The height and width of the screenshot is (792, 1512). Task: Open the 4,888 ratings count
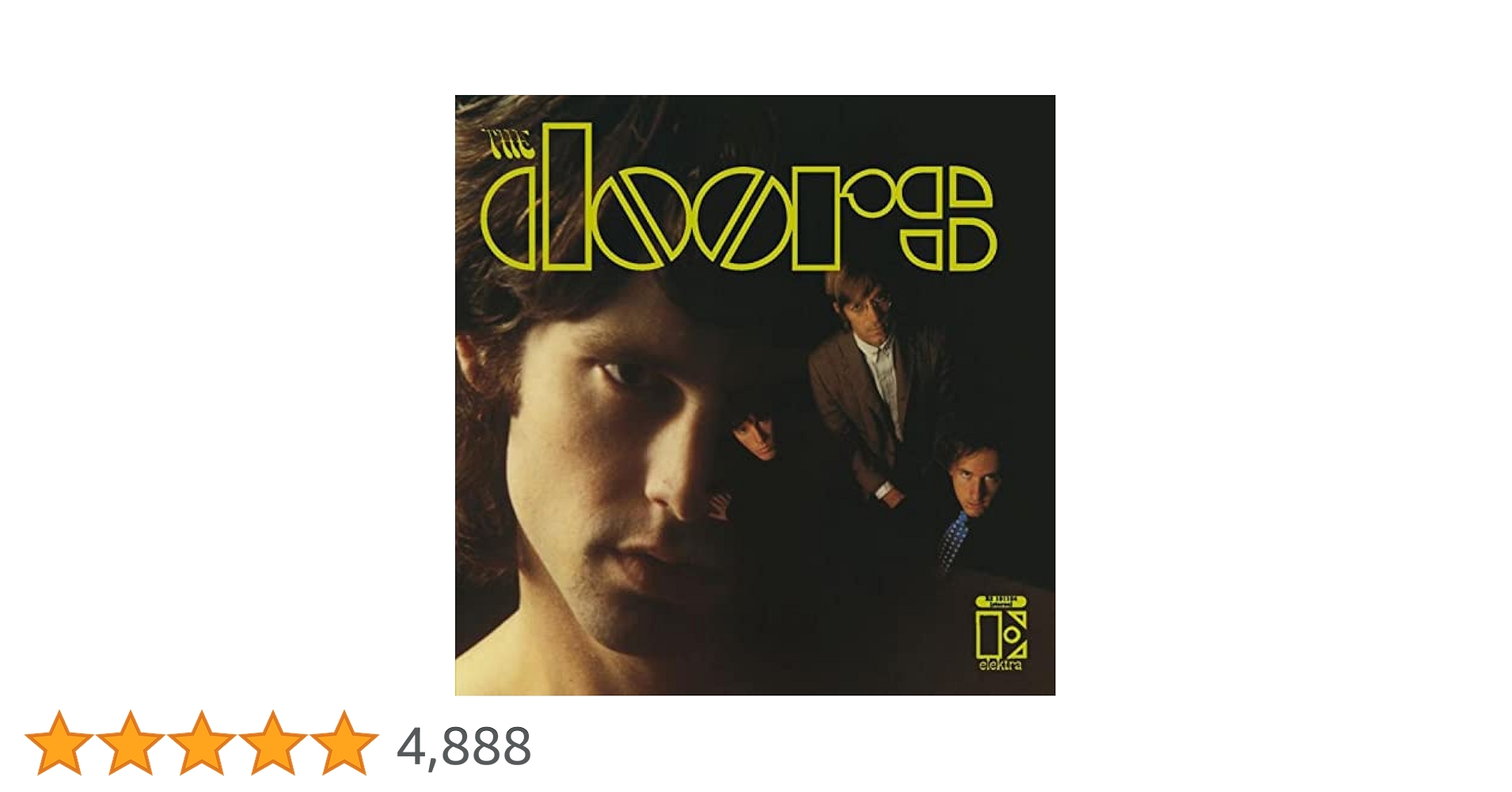pyautogui.click(x=464, y=747)
